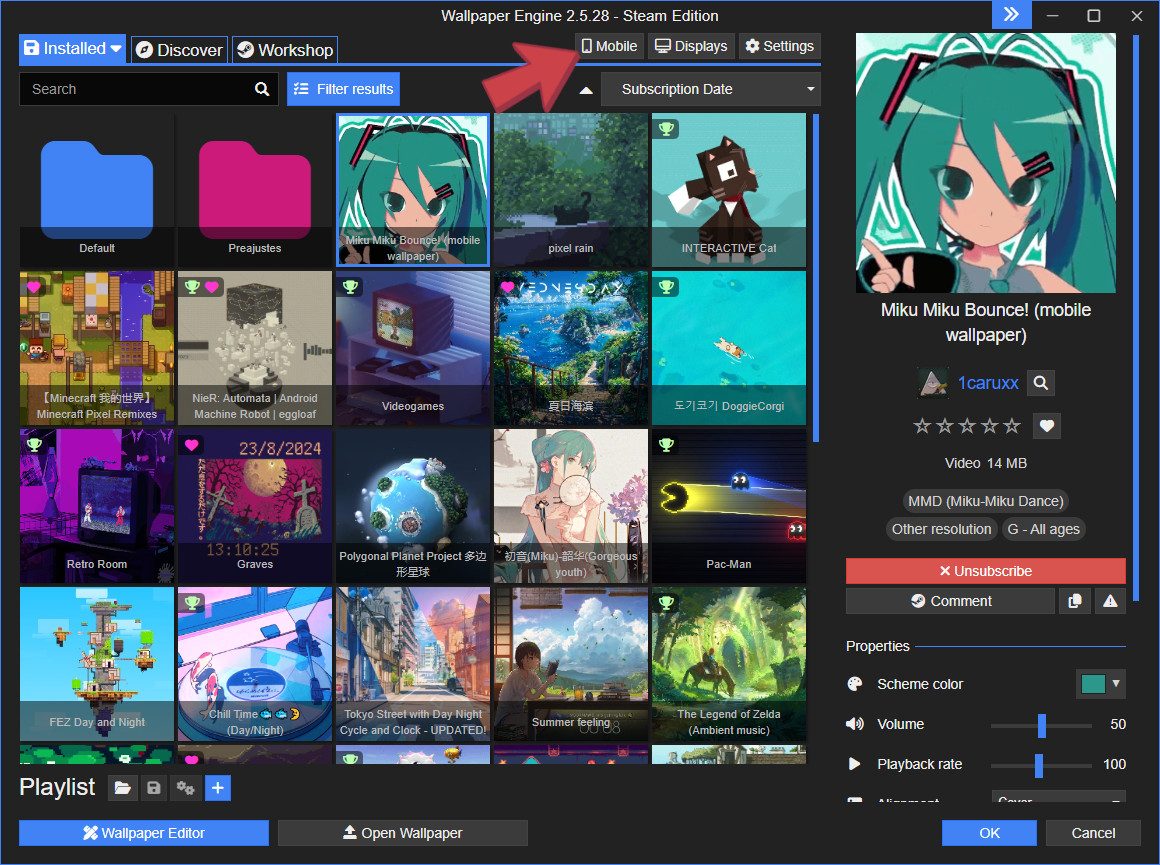Open the Settings tab
The image size is (1160, 865).
click(780, 46)
